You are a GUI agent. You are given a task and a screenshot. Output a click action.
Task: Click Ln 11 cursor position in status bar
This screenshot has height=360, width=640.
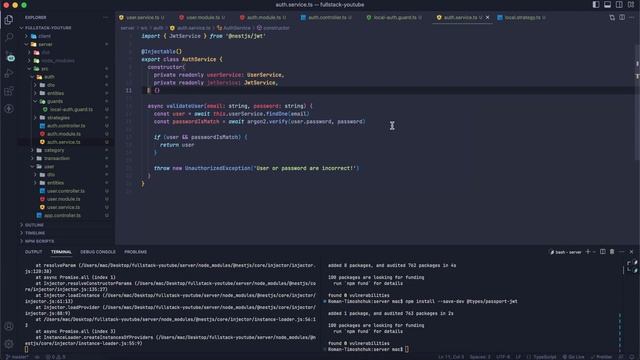[451, 357]
